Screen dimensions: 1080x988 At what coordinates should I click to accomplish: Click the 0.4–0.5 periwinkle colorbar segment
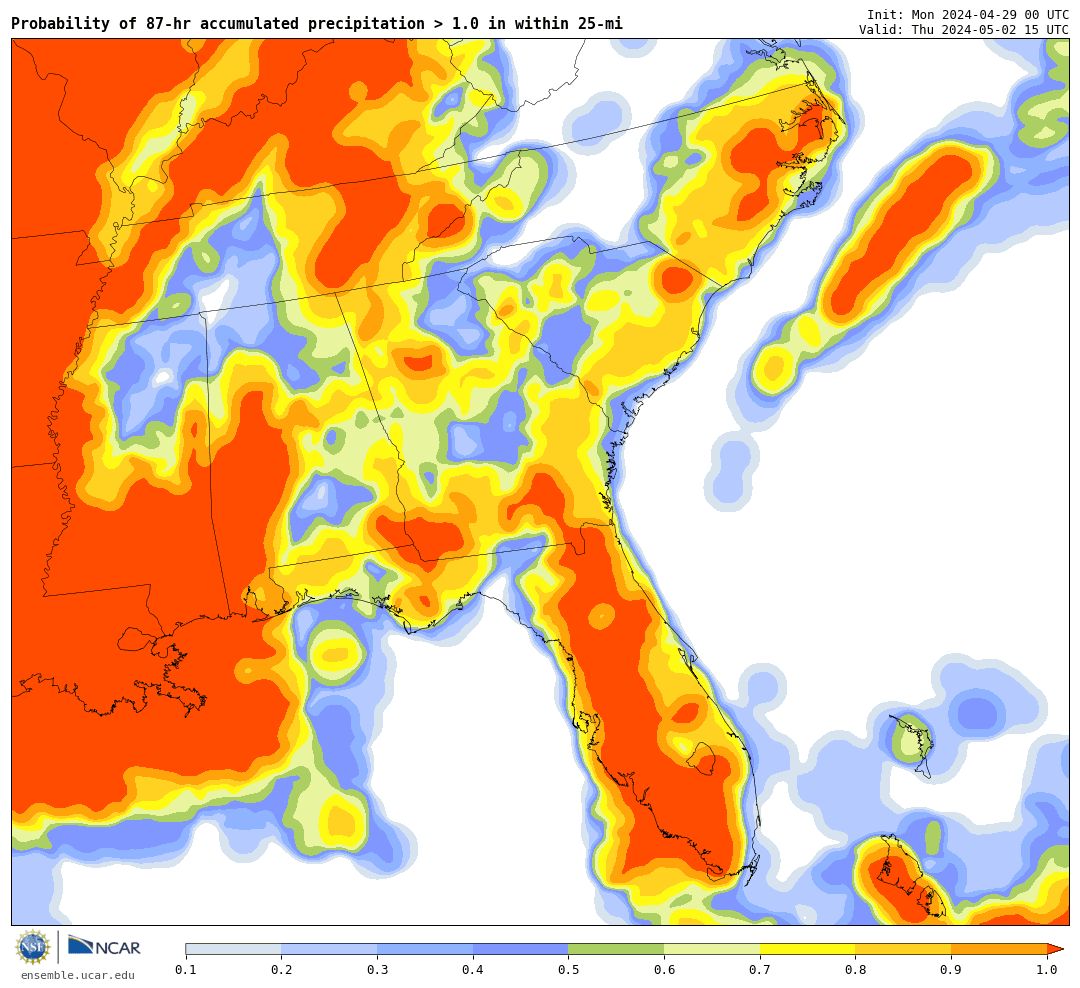pos(521,949)
